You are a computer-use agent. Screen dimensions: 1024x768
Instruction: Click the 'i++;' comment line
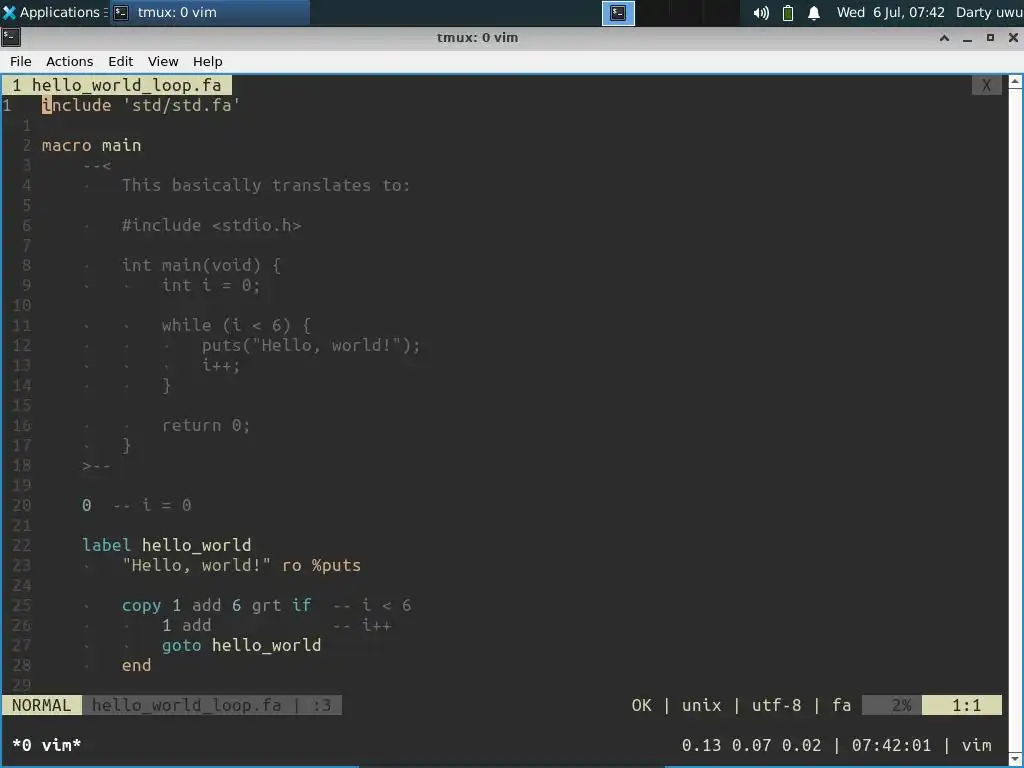pyautogui.click(x=221, y=365)
